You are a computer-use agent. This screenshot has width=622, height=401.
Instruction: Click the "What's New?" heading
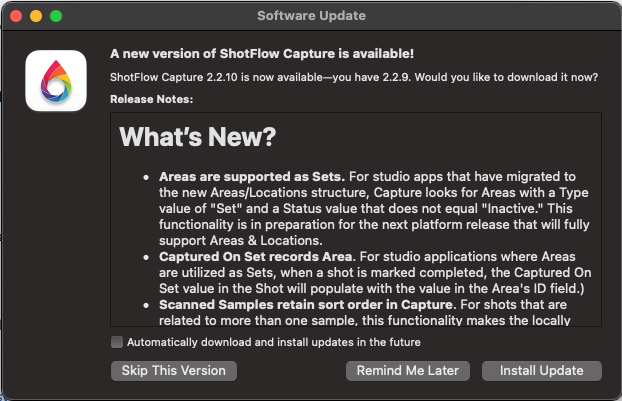point(198,137)
